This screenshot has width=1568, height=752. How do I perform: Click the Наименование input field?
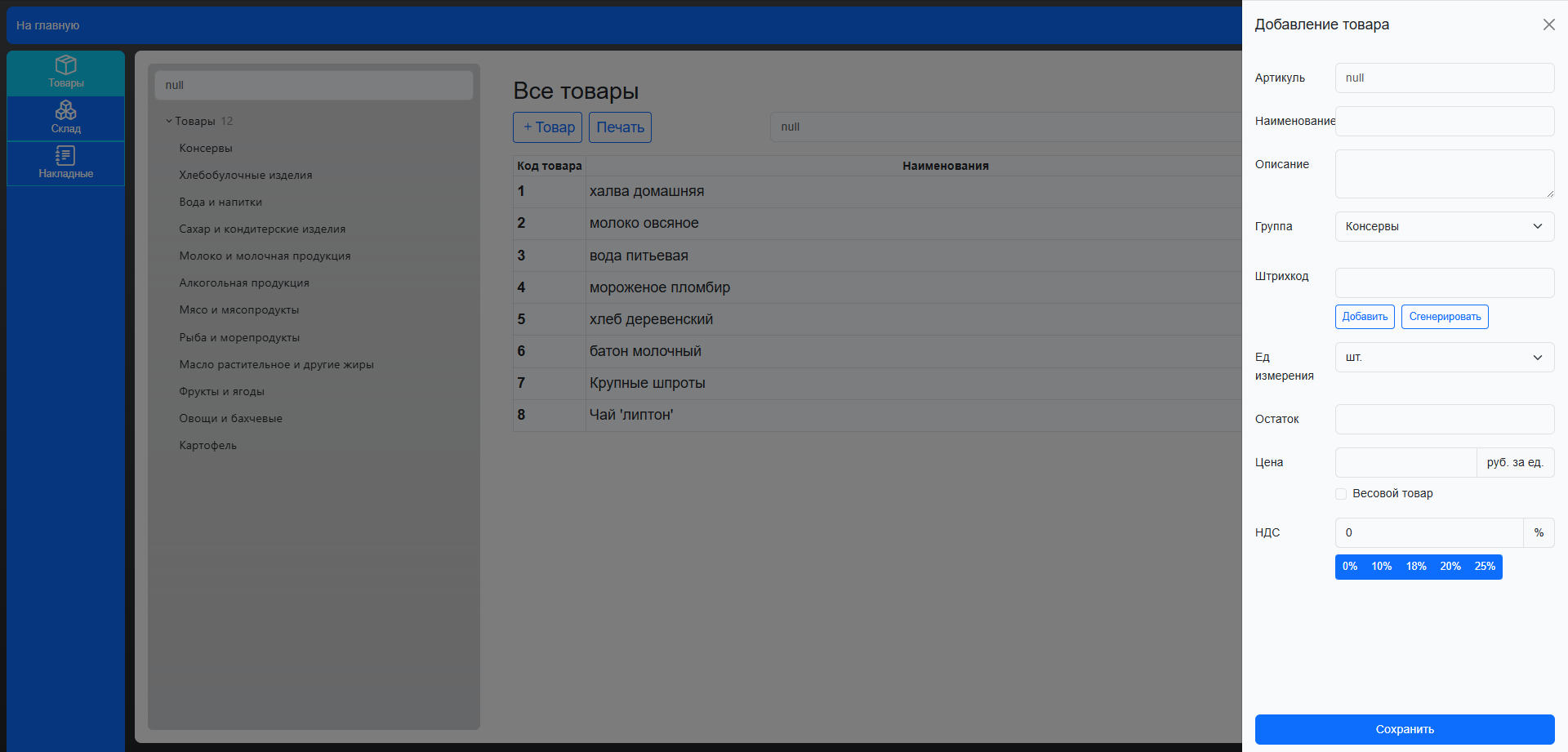pos(1444,121)
